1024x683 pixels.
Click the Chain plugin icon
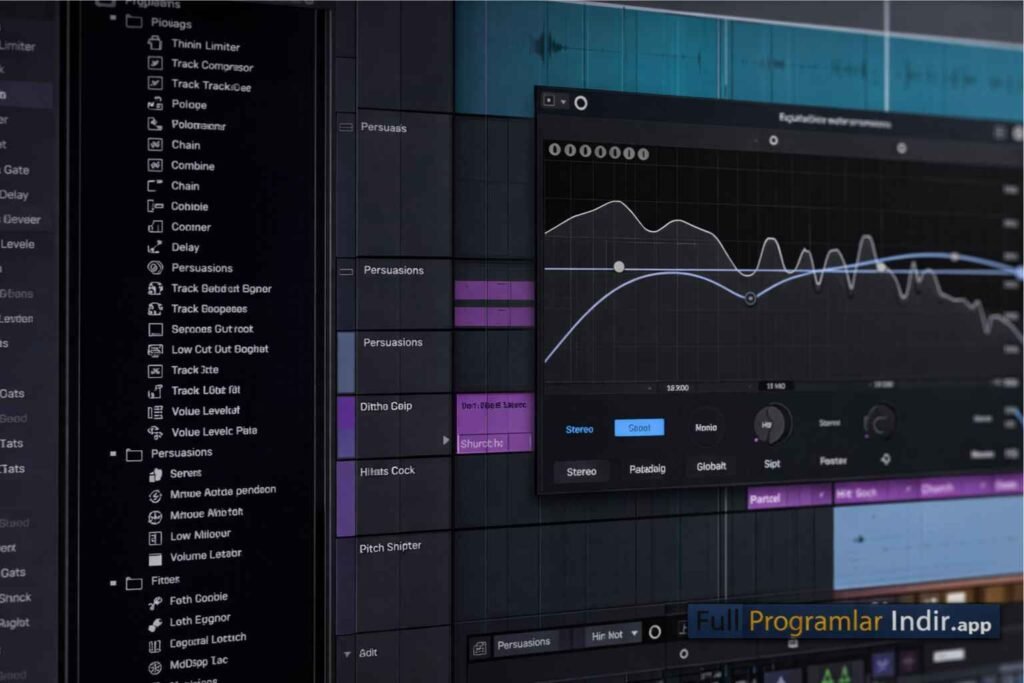pyautogui.click(x=155, y=145)
